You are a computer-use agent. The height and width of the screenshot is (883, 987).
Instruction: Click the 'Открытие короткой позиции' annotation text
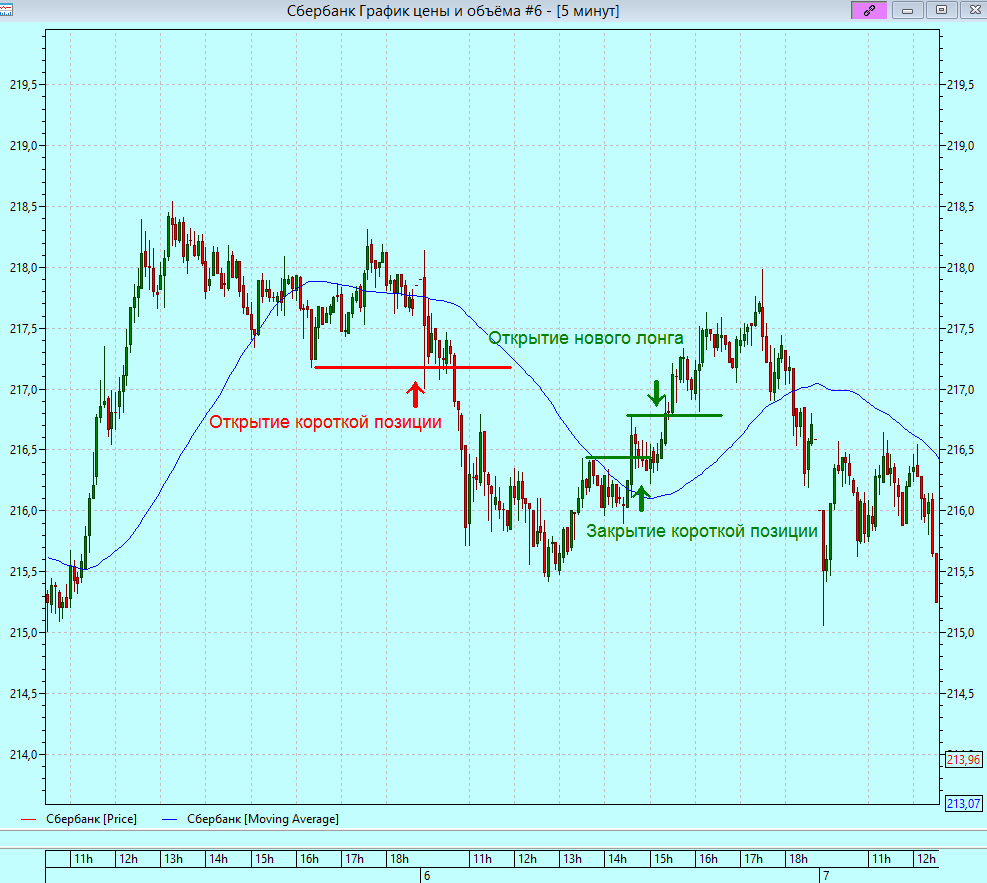(325, 422)
